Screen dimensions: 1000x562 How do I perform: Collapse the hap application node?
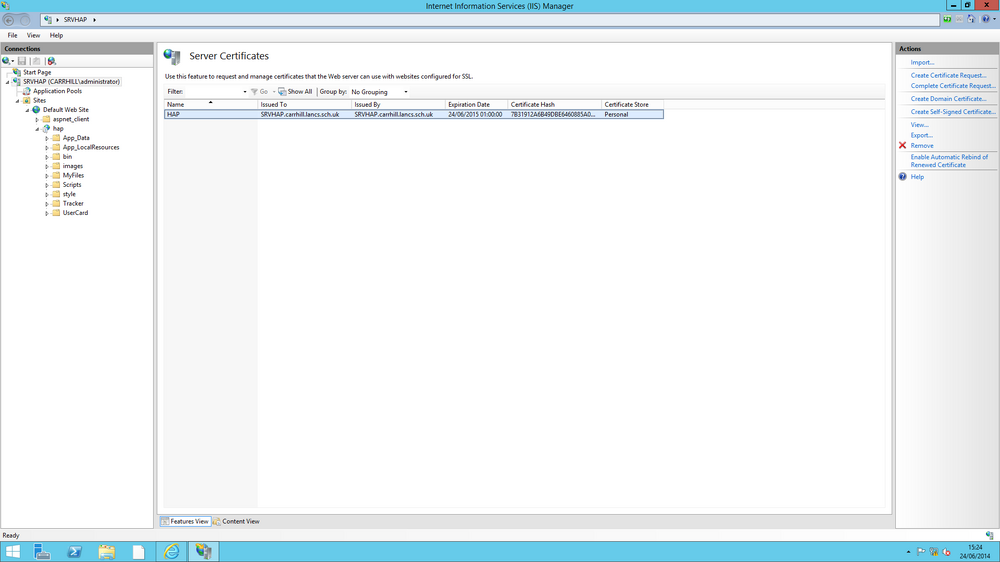pyautogui.click(x=37, y=129)
